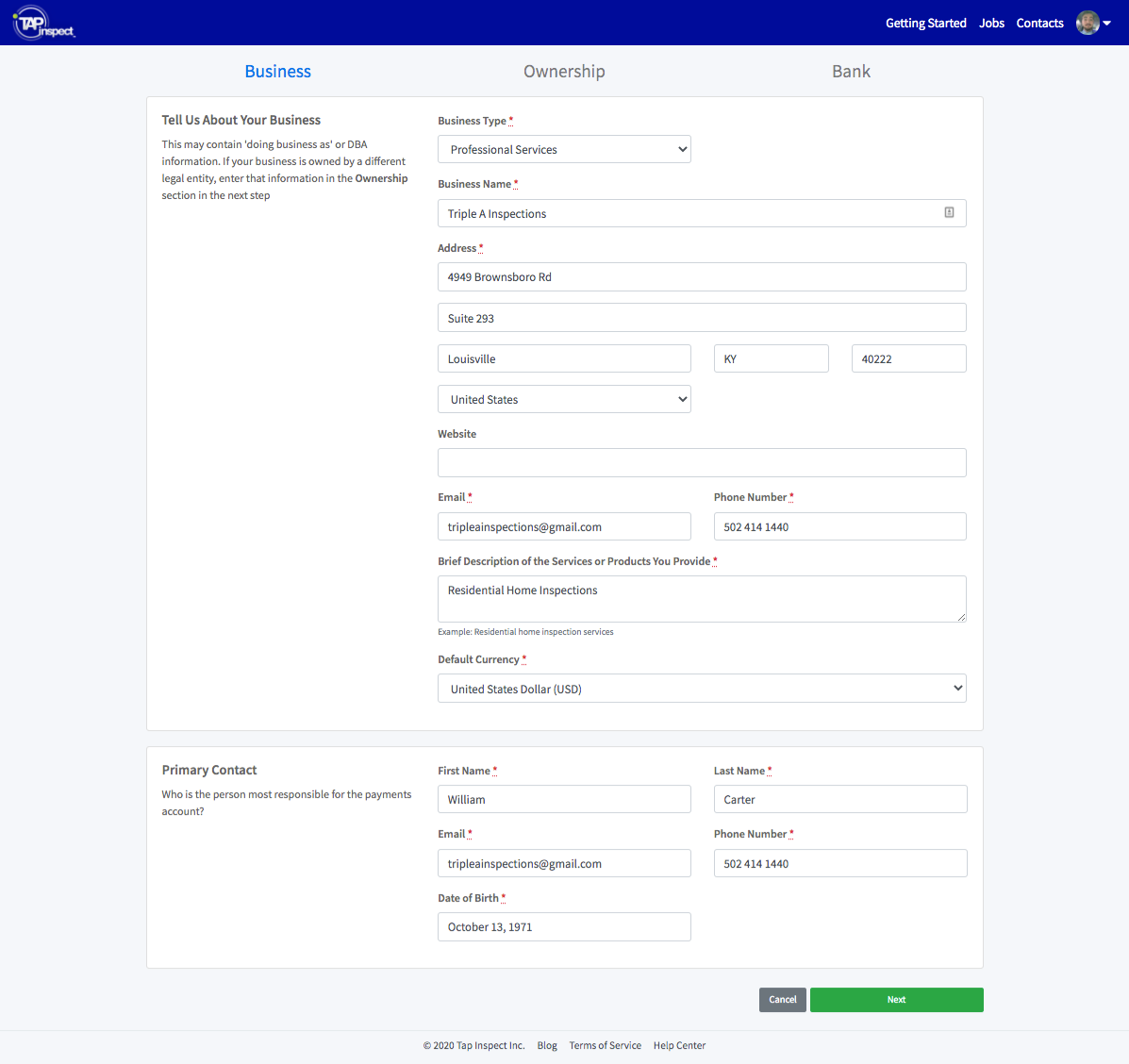This screenshot has height=1064, width=1129.
Task: Open the Help Center footer link
Action: click(680, 1045)
